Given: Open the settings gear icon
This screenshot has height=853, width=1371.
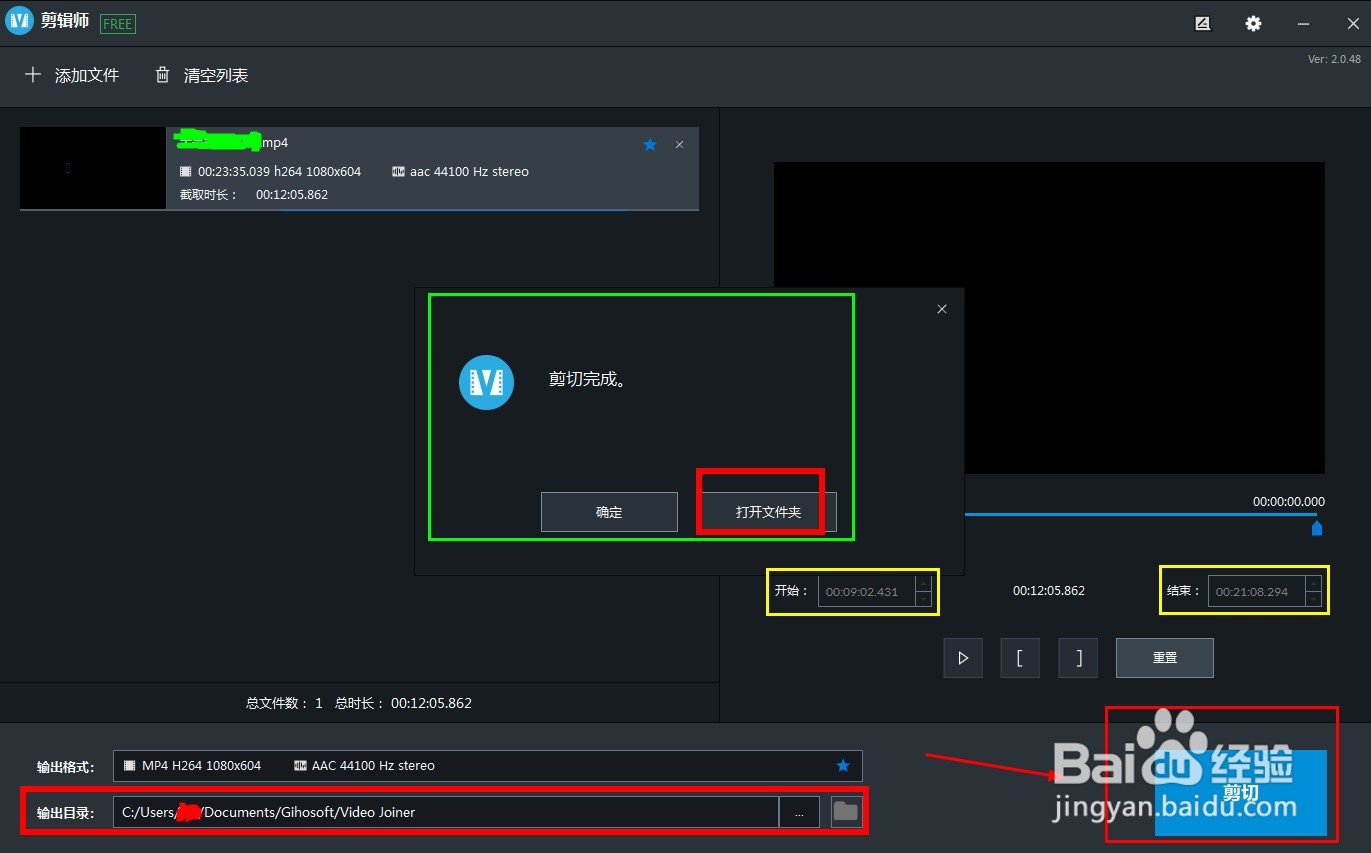Looking at the screenshot, I should coord(1253,24).
